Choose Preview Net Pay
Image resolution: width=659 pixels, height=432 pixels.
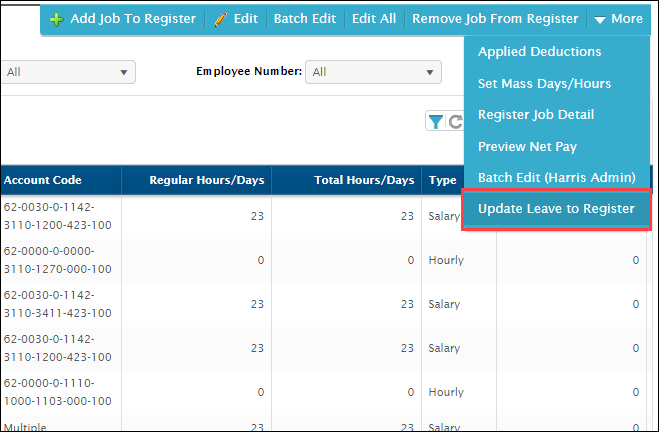[x=527, y=147]
